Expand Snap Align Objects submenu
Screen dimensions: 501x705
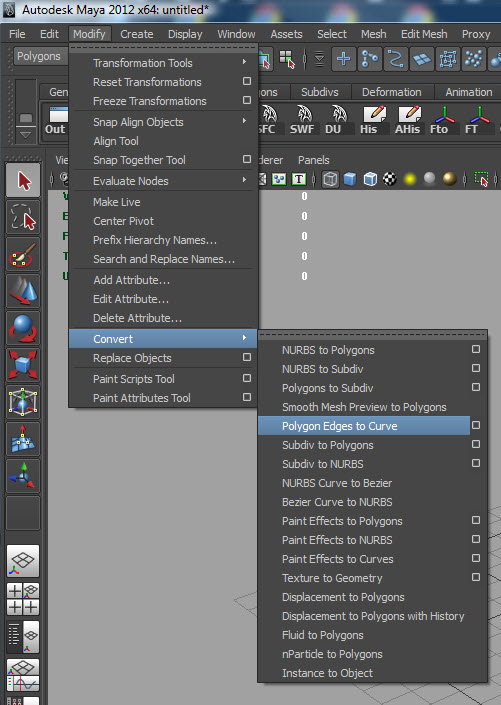point(164,122)
